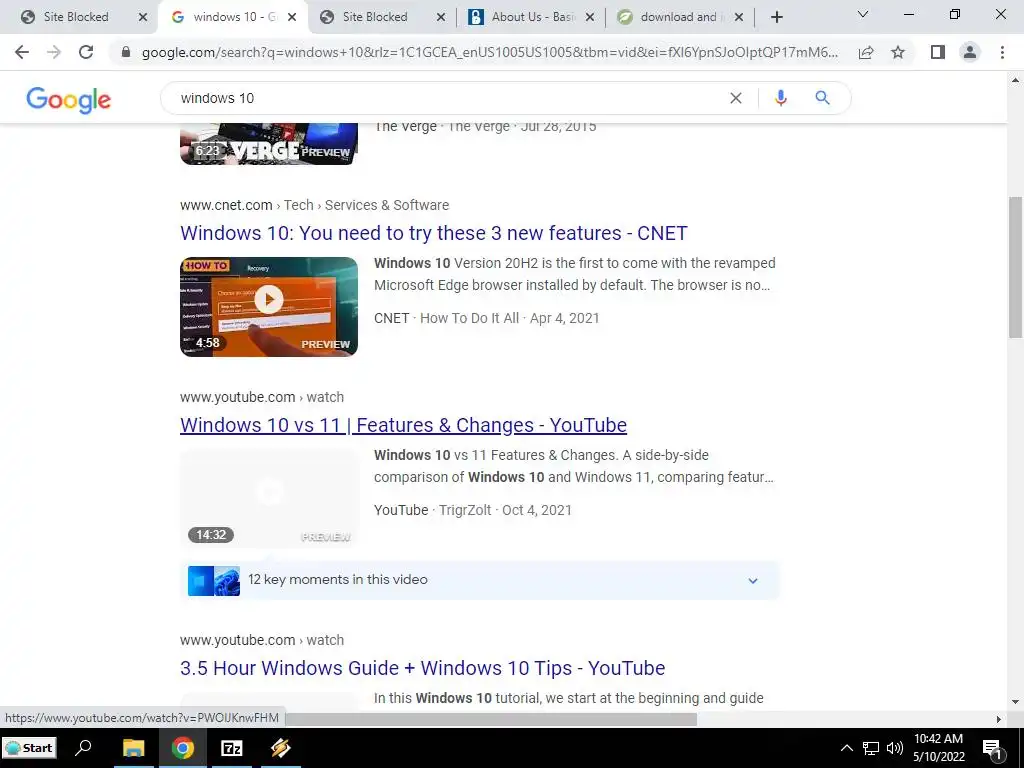
Task: Open The Verge 6:23 video thumbnail
Action: click(269, 144)
